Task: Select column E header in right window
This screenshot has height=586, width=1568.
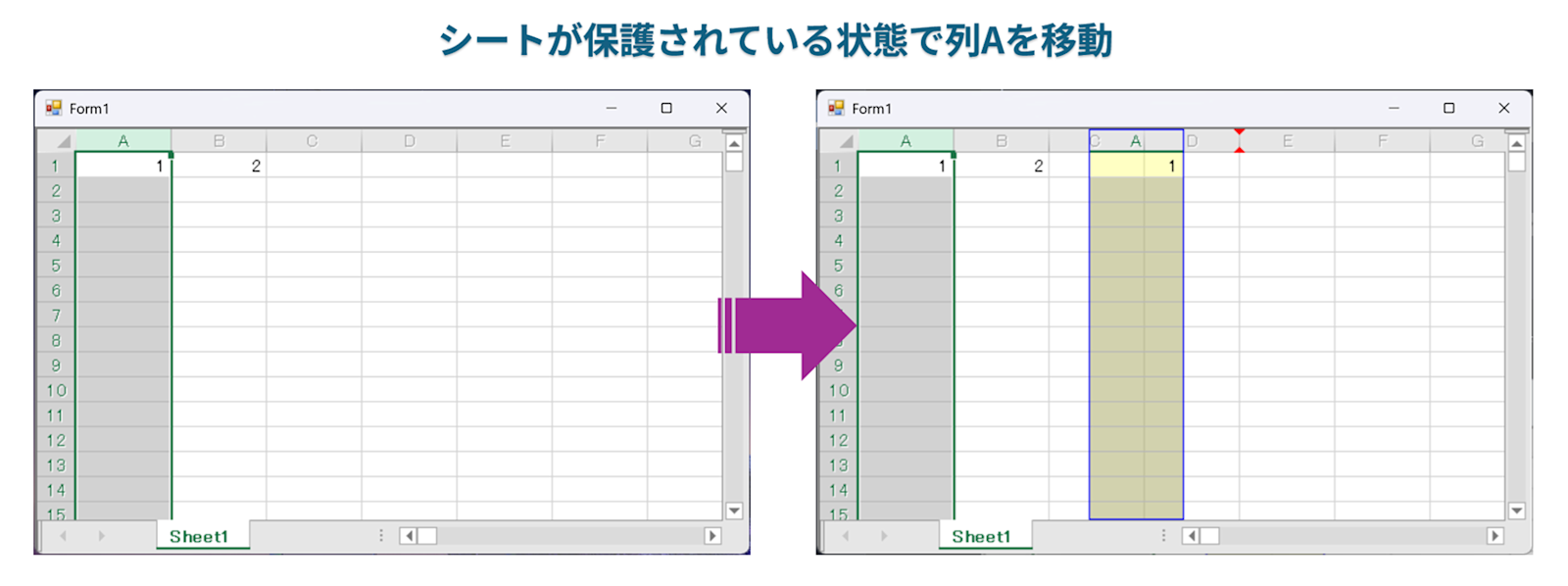Action: tap(1287, 141)
